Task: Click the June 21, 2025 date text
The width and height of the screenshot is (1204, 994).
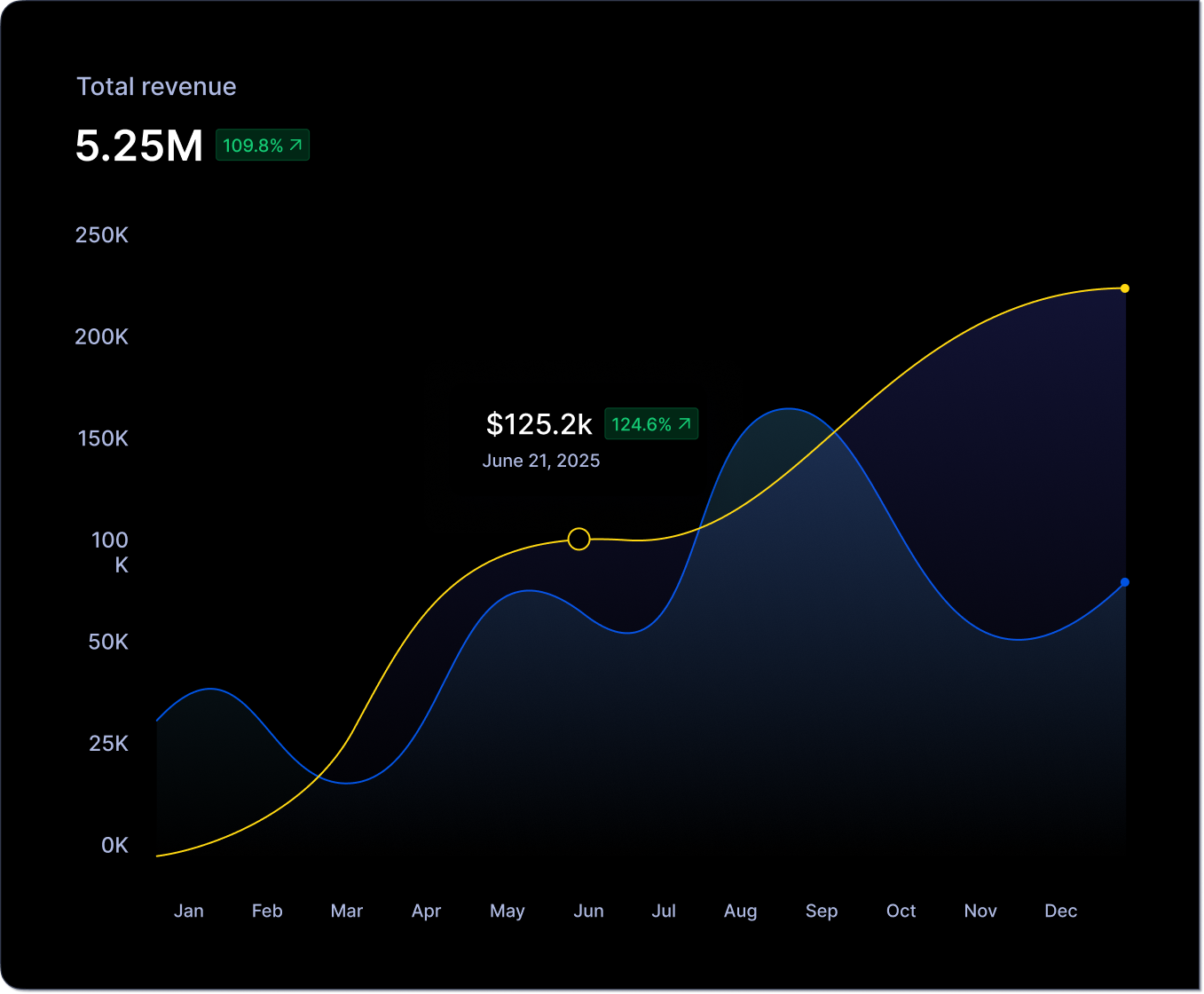Action: [540, 461]
